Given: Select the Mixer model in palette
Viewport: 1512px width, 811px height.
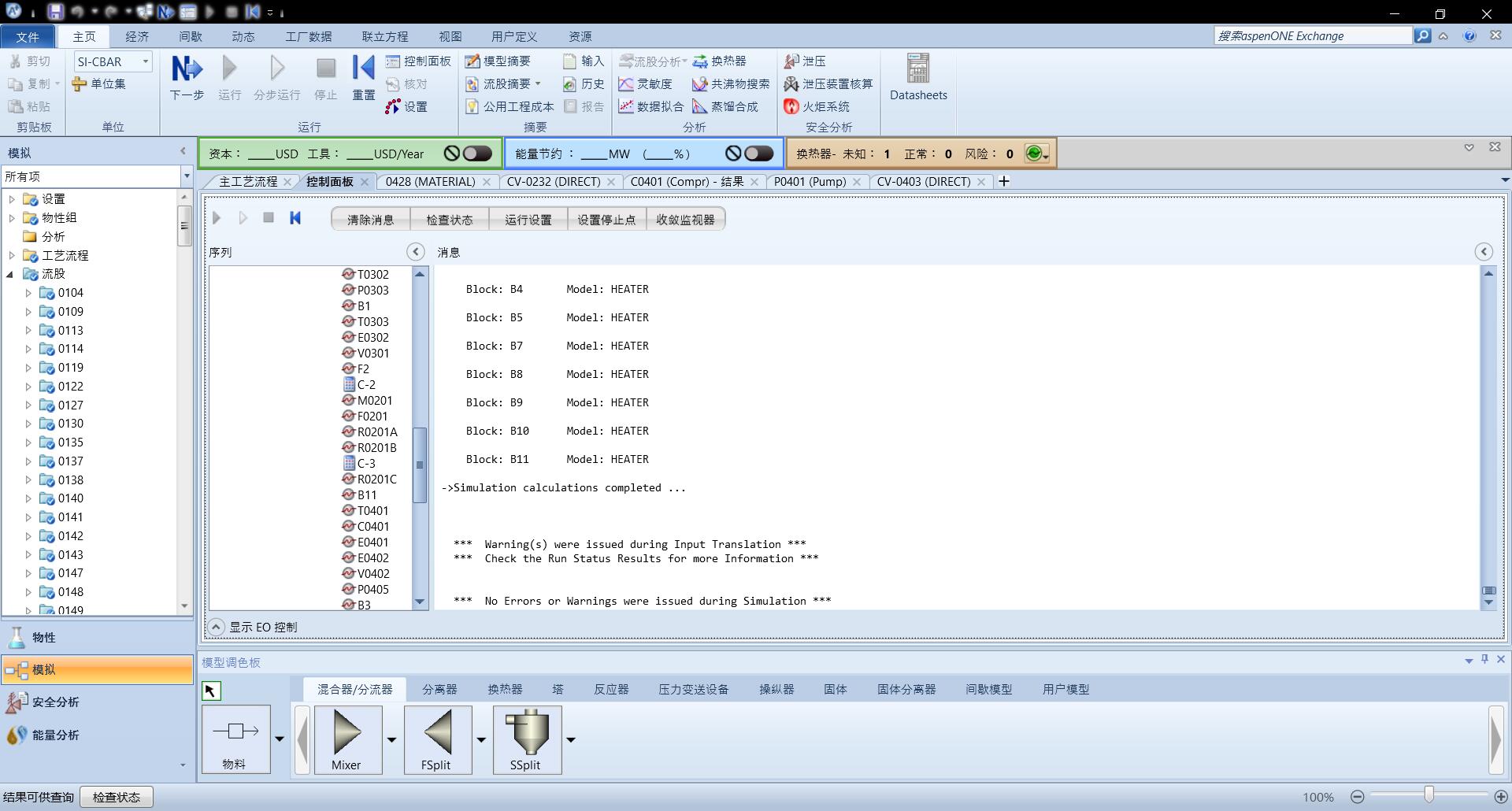Looking at the screenshot, I should (x=347, y=739).
